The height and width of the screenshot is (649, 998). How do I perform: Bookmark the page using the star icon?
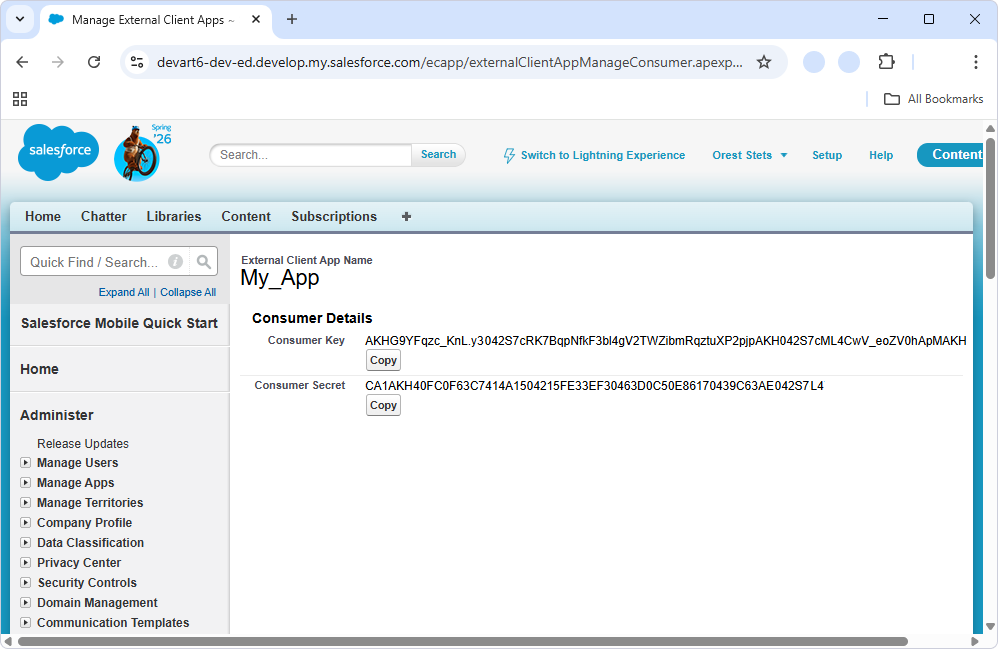764,61
